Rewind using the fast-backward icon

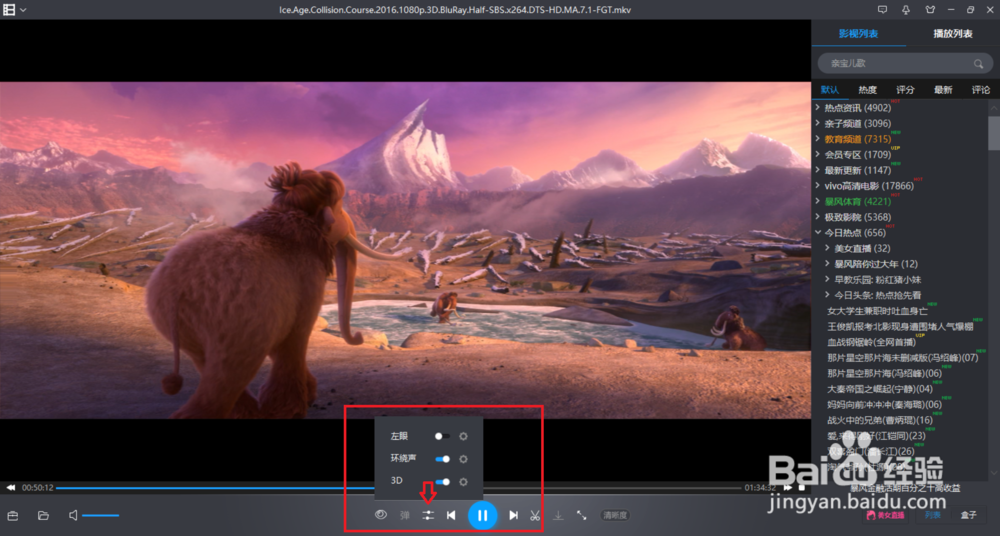[11, 488]
